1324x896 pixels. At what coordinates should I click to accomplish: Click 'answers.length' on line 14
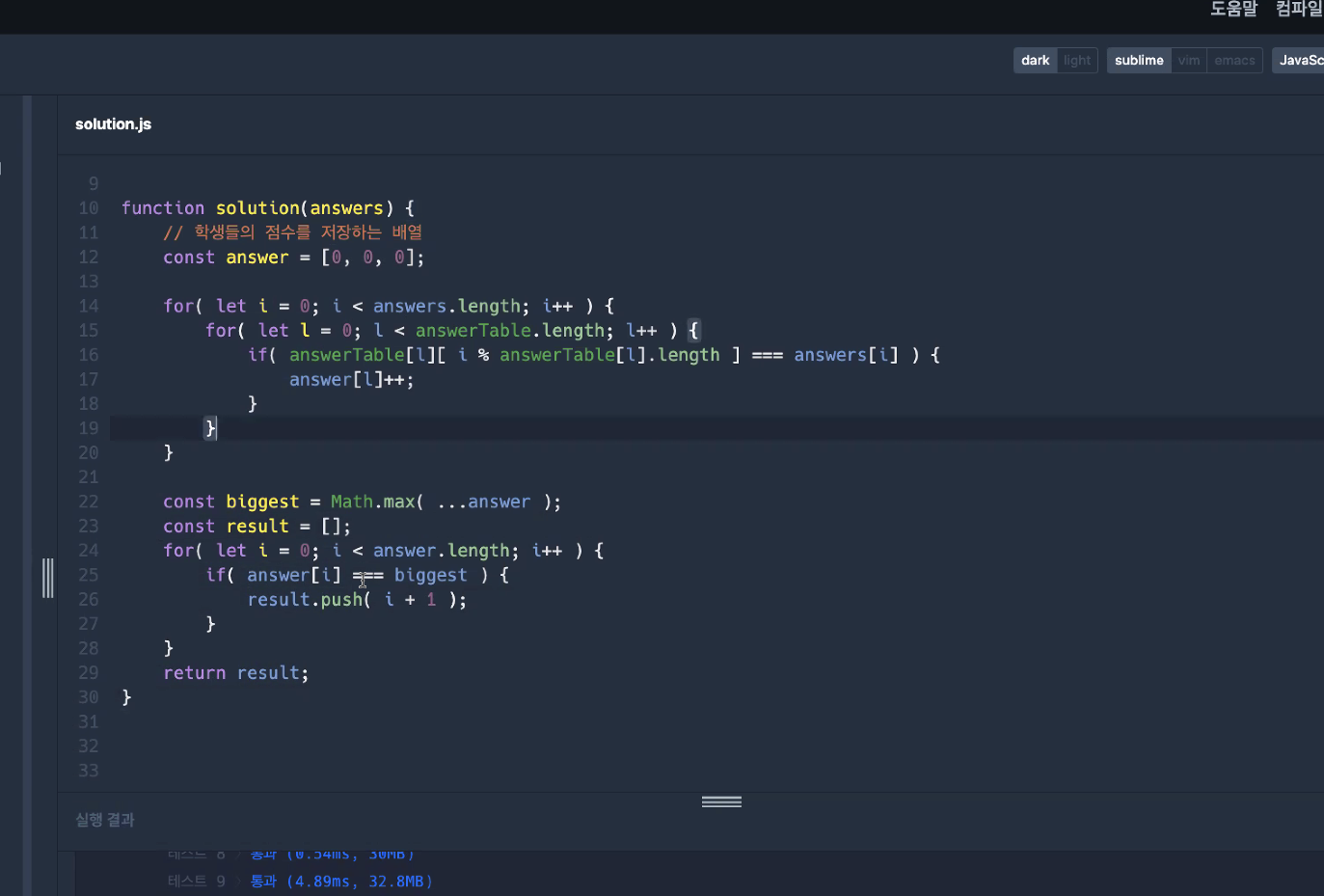pyautogui.click(x=446, y=307)
